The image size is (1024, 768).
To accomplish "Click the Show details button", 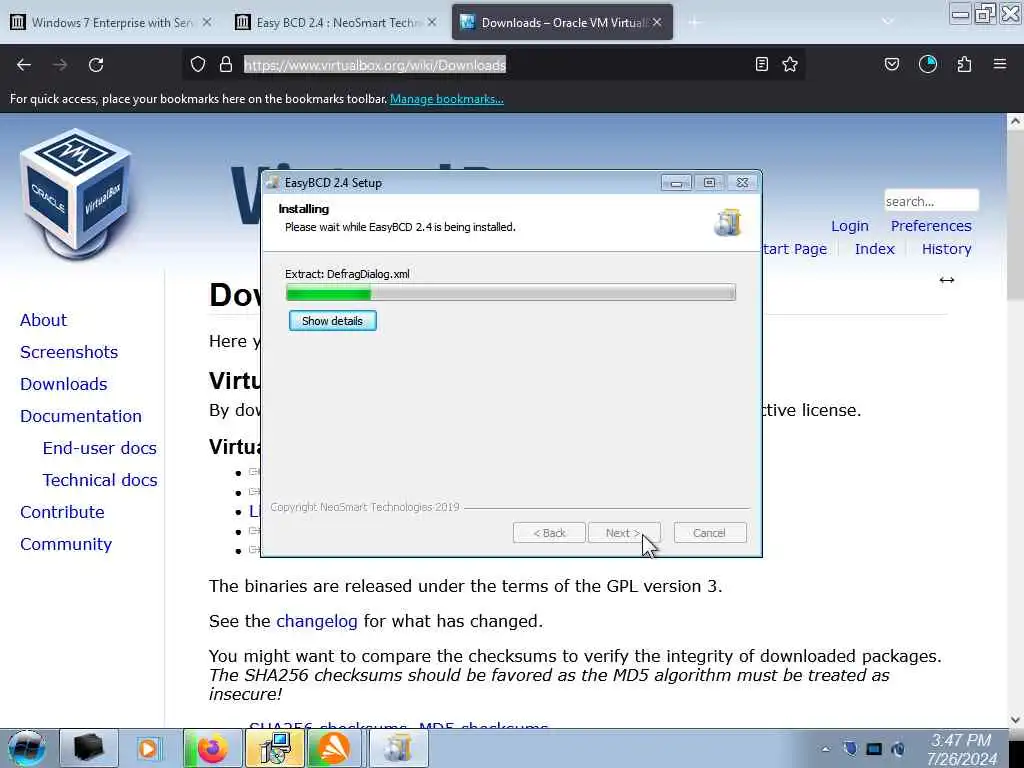I will click(x=332, y=321).
